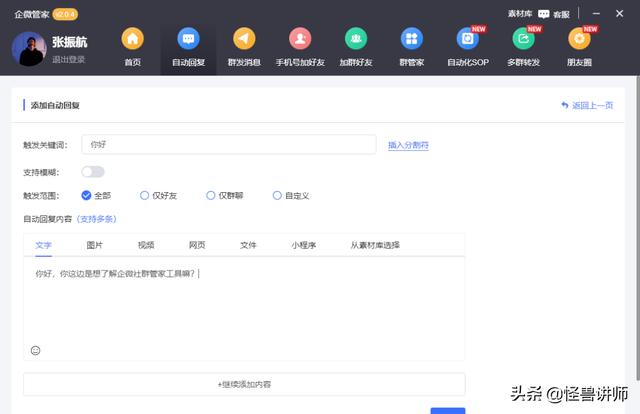Click the blue button at bottom

click(x=448, y=411)
